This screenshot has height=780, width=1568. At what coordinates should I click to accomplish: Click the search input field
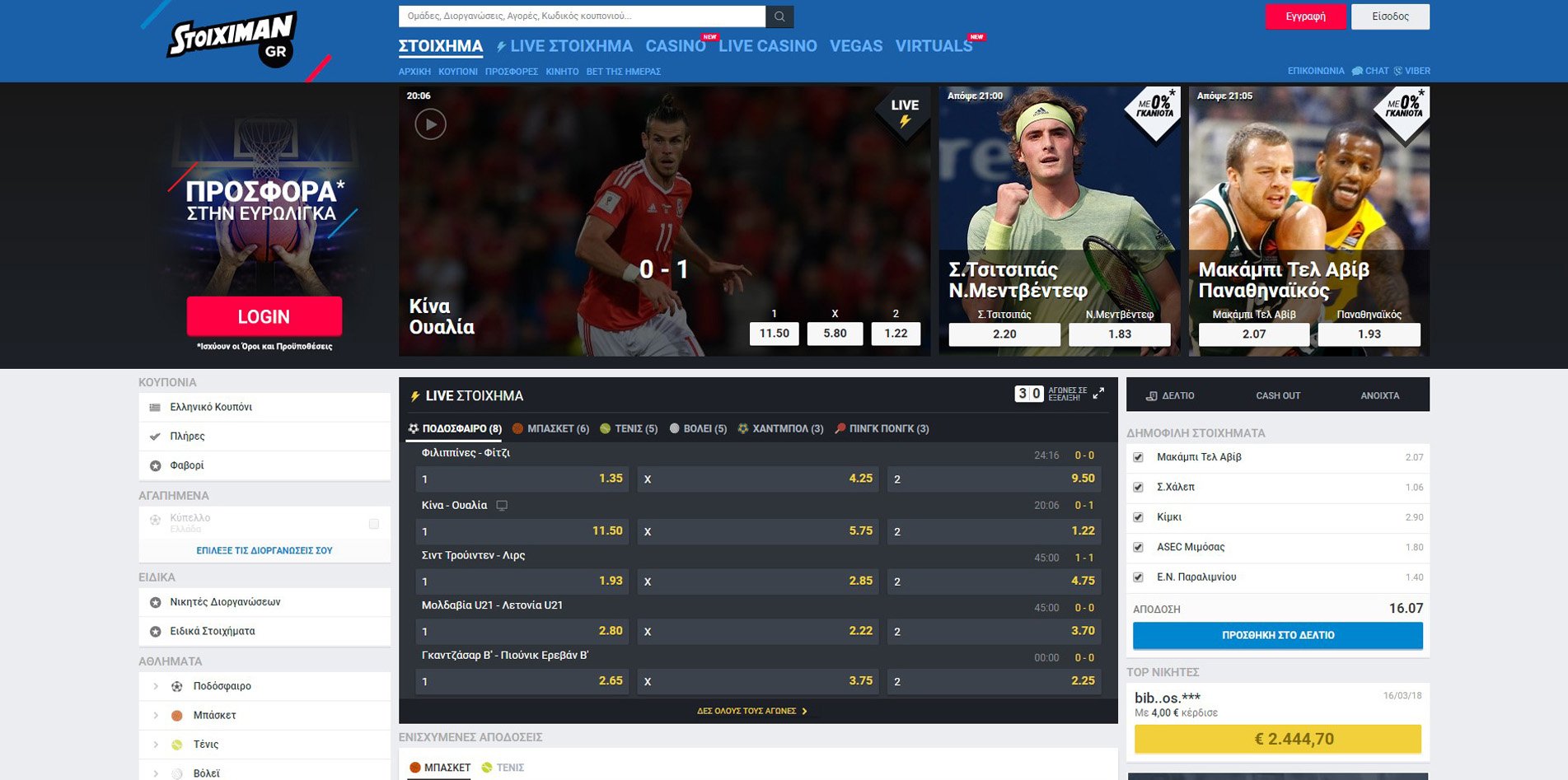point(582,16)
